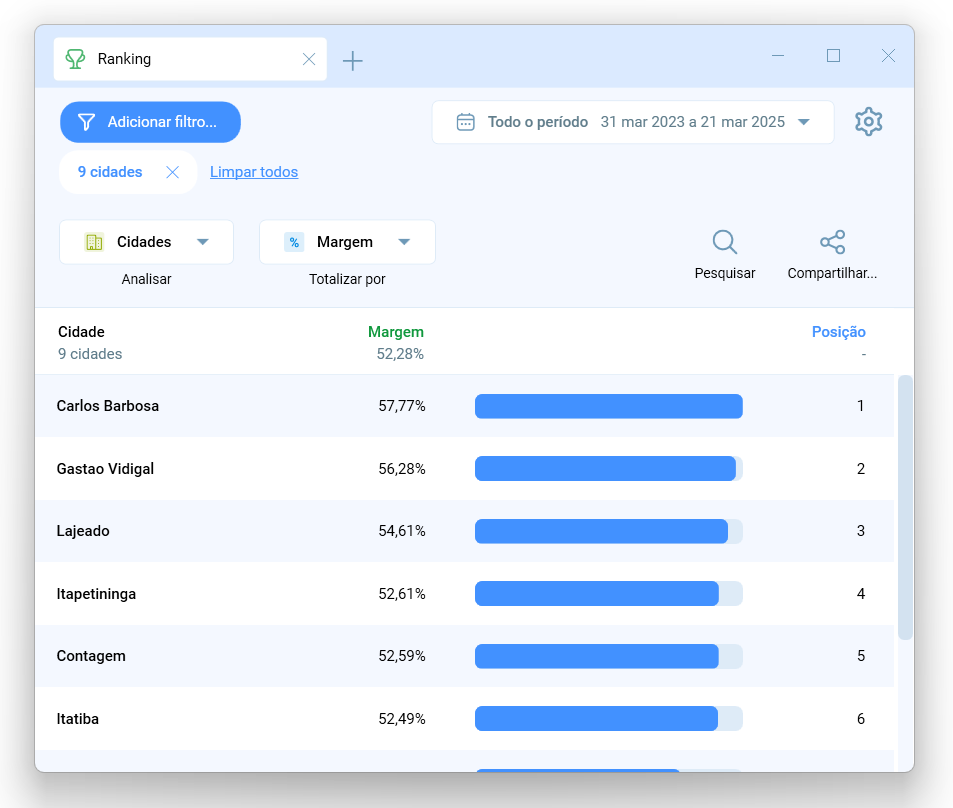Open the Todo o período date dropdown
This screenshot has height=808, width=953.
click(x=633, y=122)
